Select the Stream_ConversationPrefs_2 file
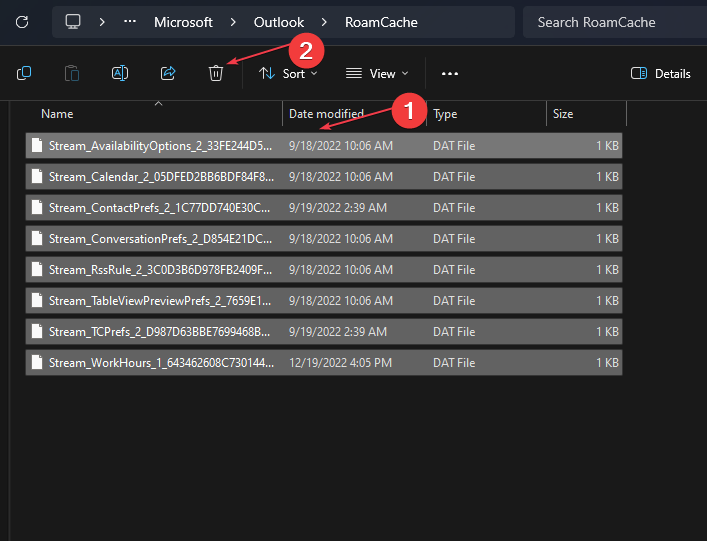707x541 pixels. [324, 238]
